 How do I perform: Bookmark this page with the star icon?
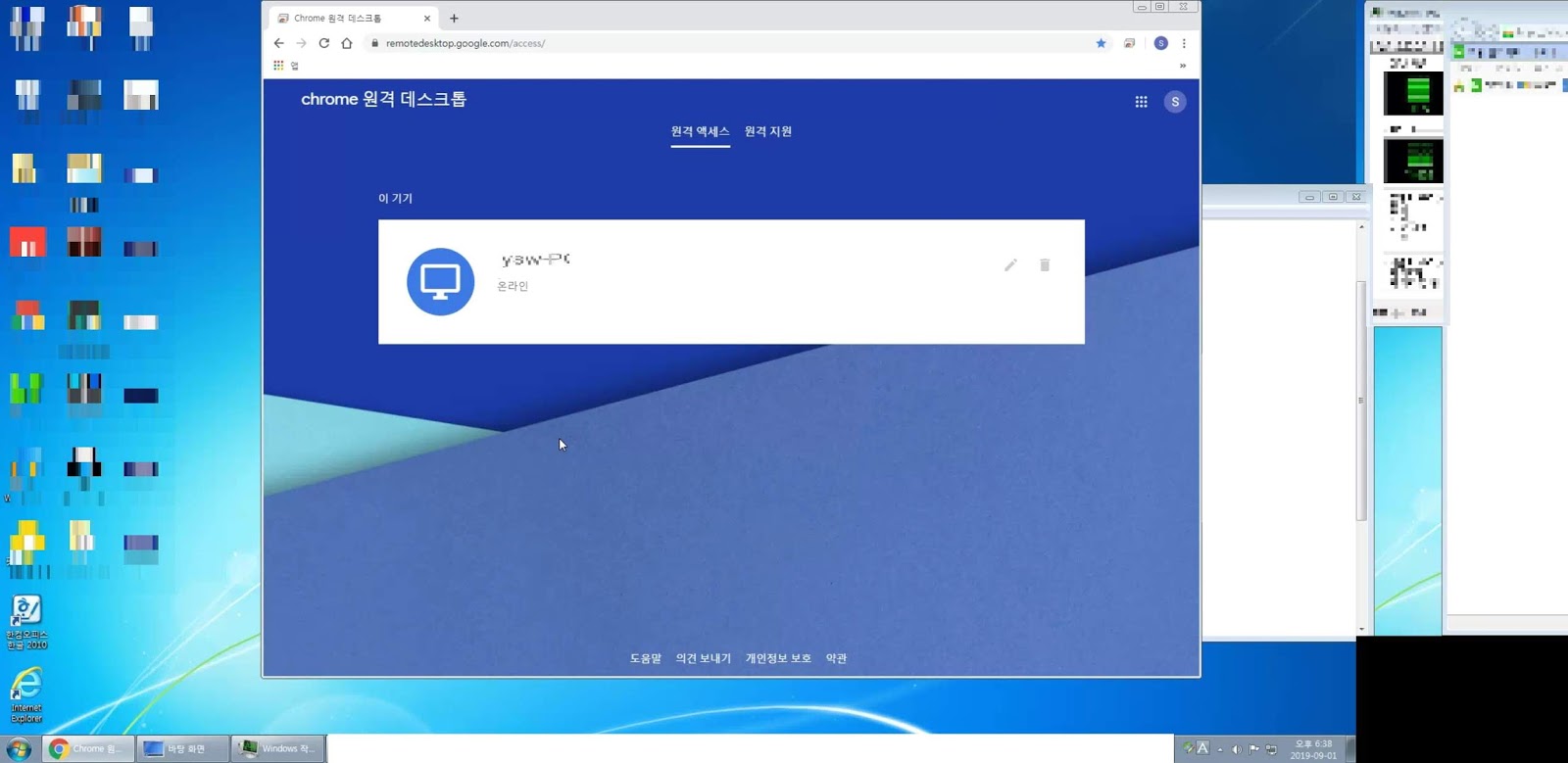1102,43
